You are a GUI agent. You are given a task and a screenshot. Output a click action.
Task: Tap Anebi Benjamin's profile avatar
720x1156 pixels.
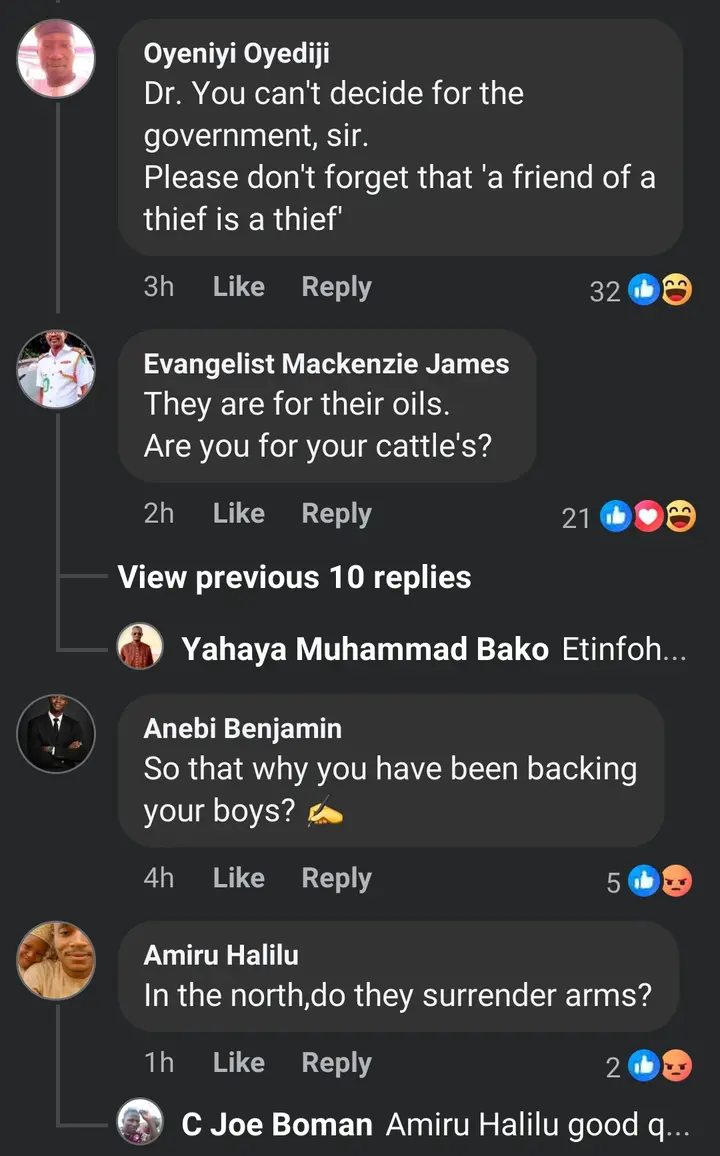56,734
